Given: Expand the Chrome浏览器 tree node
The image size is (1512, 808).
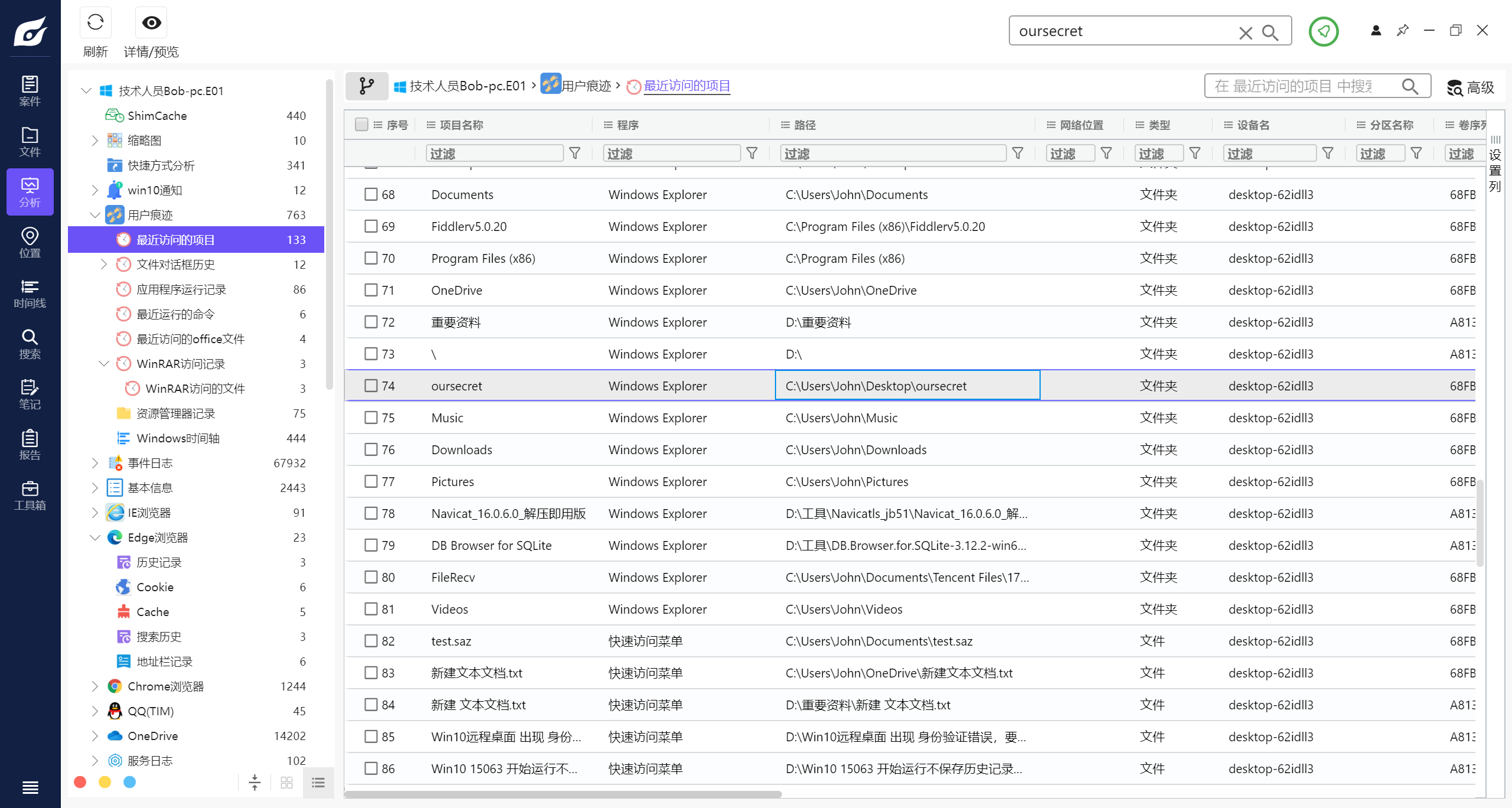Looking at the screenshot, I should point(95,686).
